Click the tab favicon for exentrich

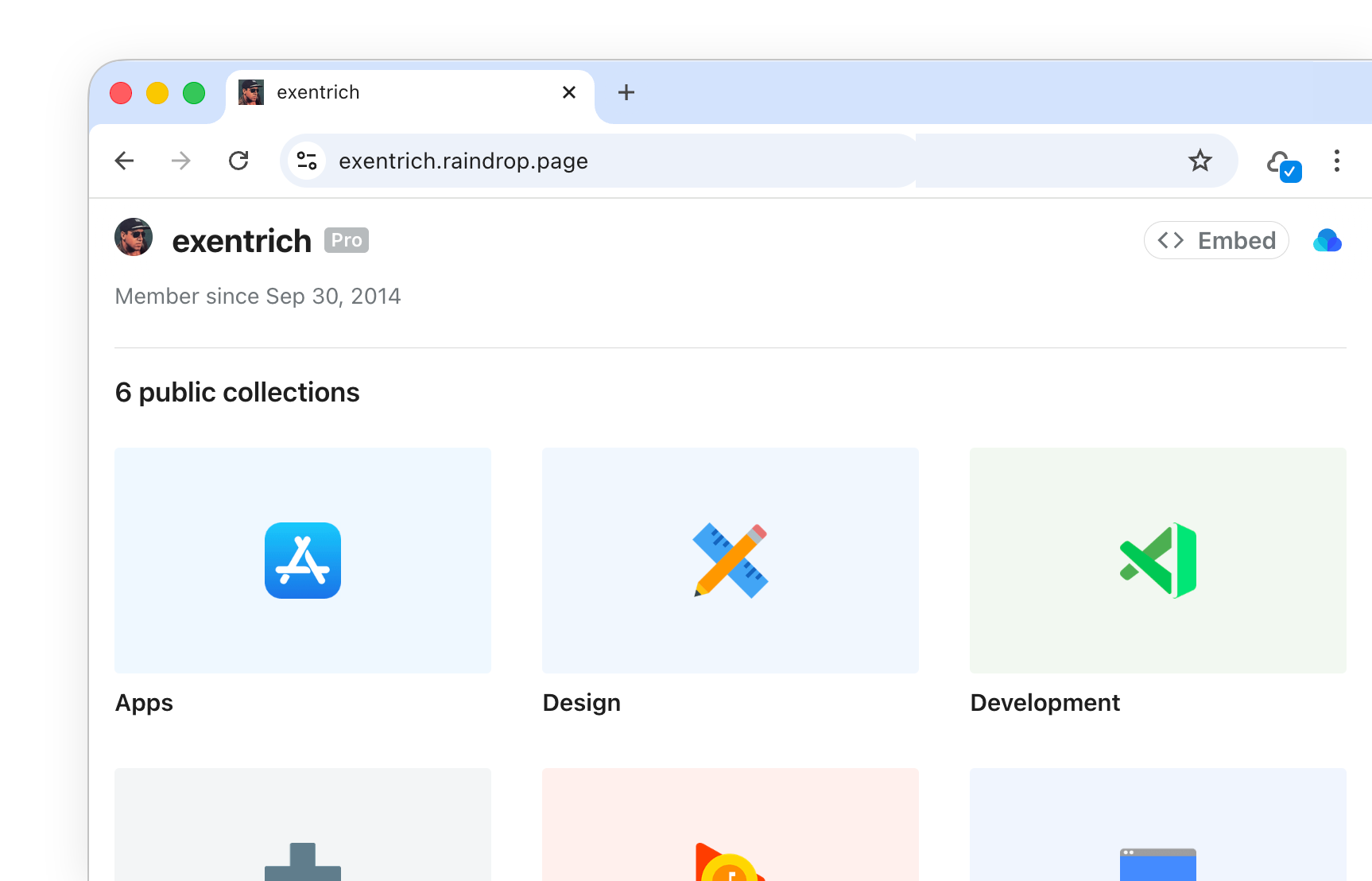tap(251, 92)
